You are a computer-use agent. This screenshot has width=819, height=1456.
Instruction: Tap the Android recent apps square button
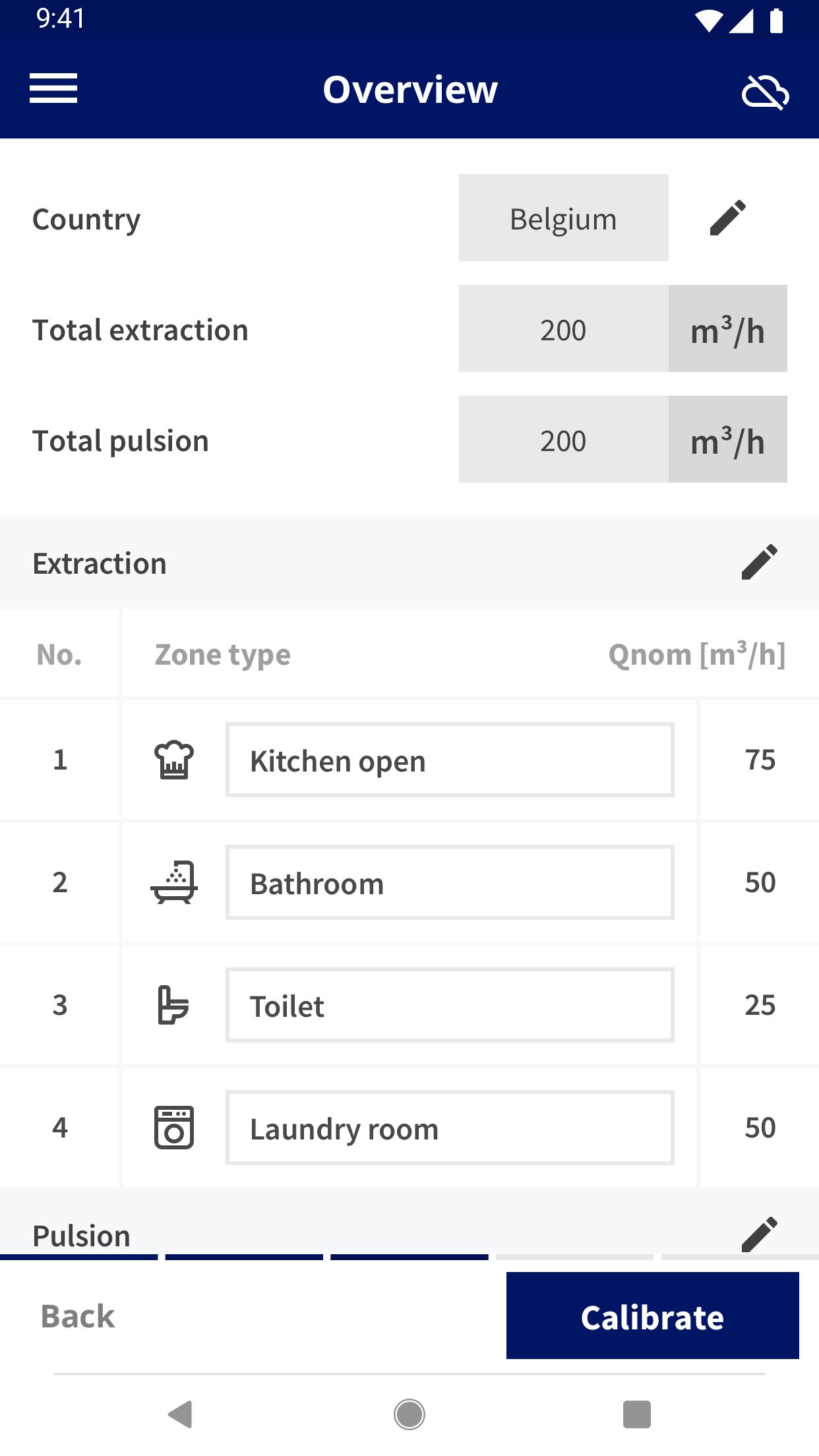637,1414
